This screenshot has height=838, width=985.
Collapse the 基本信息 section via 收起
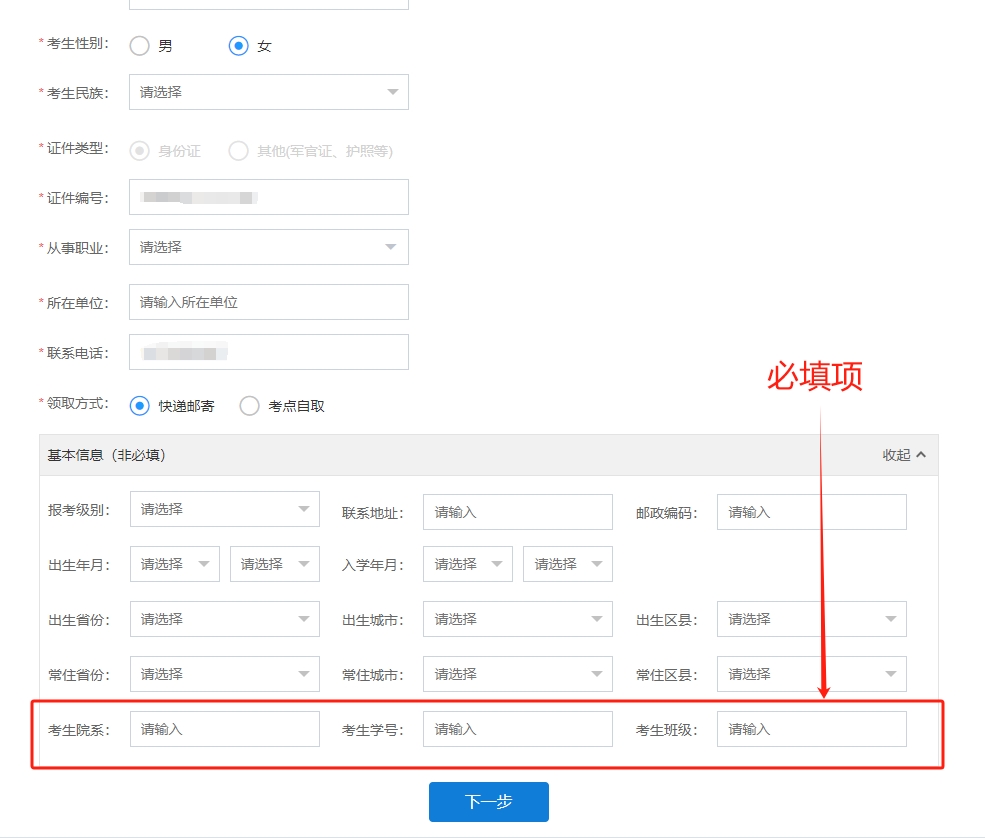(904, 455)
